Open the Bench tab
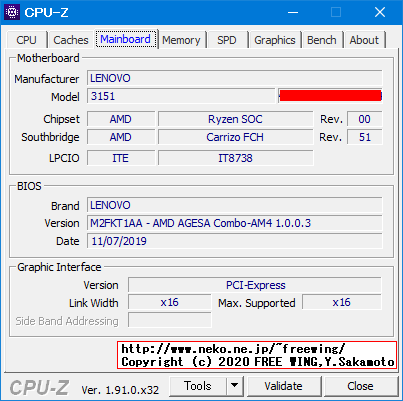 point(322,40)
